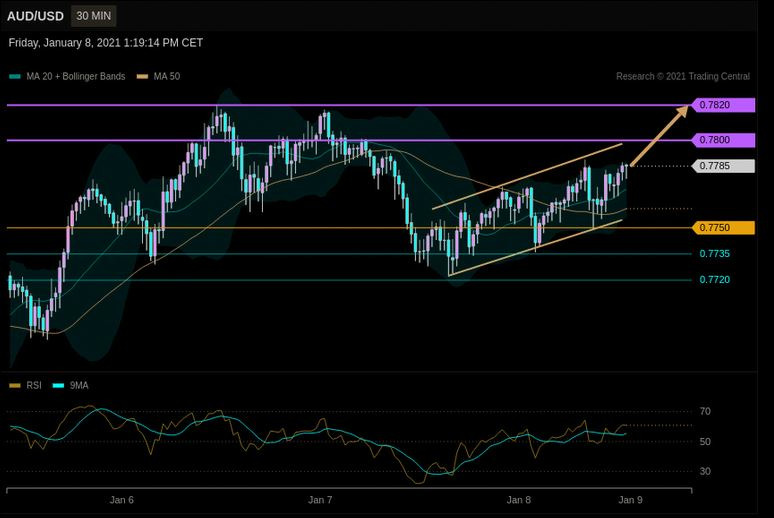
Task: Click the 9MA indicator legend label
Action: pyautogui.click(x=79, y=386)
